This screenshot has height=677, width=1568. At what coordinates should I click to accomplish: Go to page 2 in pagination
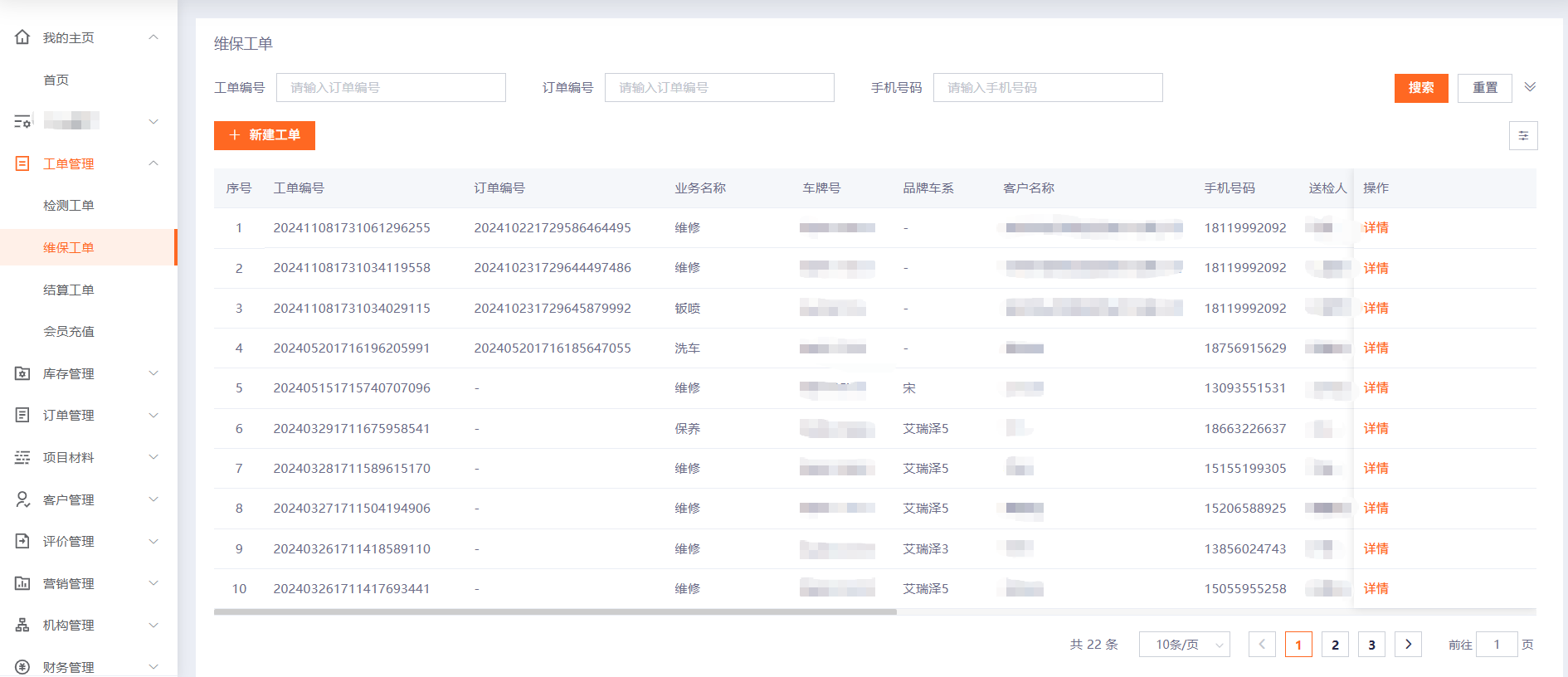[x=1334, y=645]
